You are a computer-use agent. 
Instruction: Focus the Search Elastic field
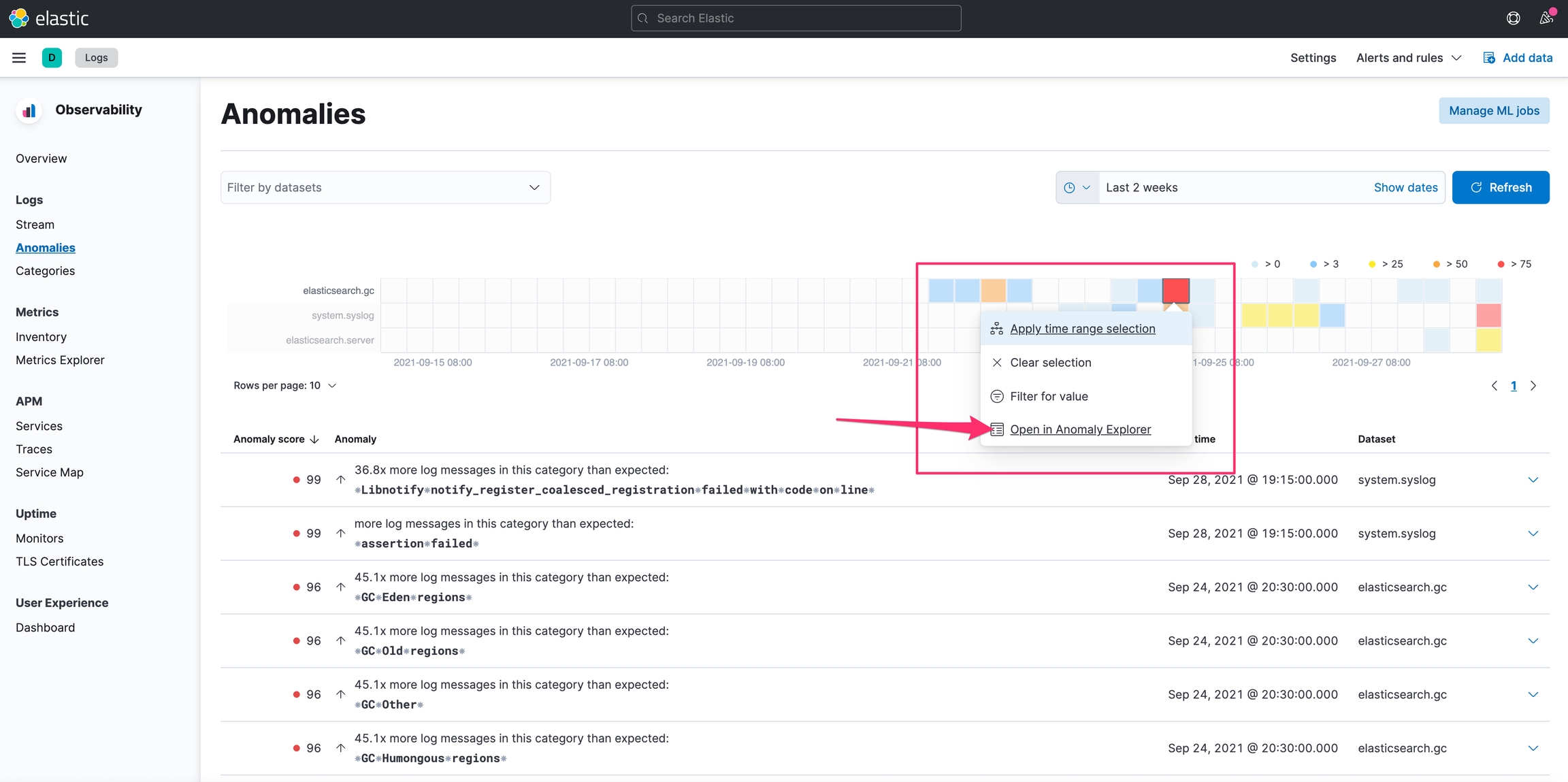[796, 18]
